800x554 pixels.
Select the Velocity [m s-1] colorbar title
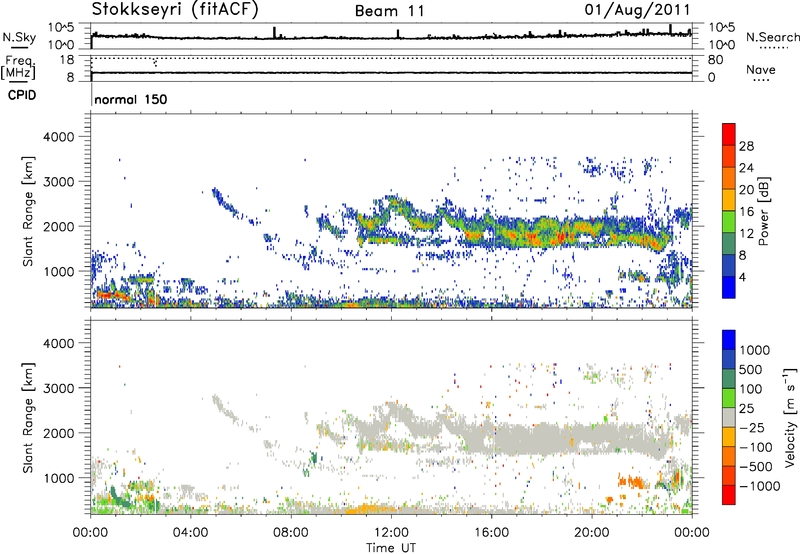[x=790, y=418]
